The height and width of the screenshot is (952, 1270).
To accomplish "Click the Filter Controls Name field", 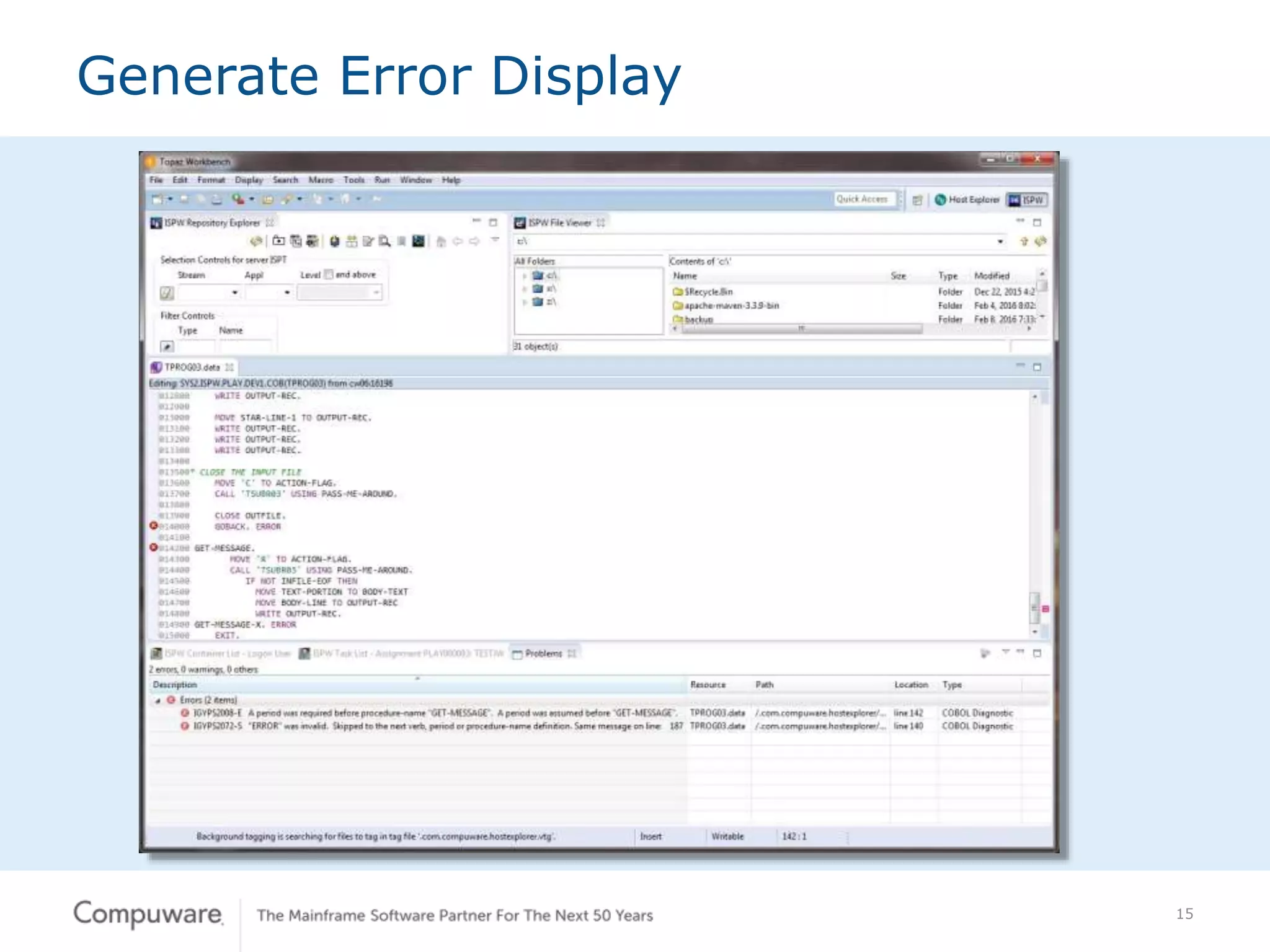I will [x=246, y=346].
